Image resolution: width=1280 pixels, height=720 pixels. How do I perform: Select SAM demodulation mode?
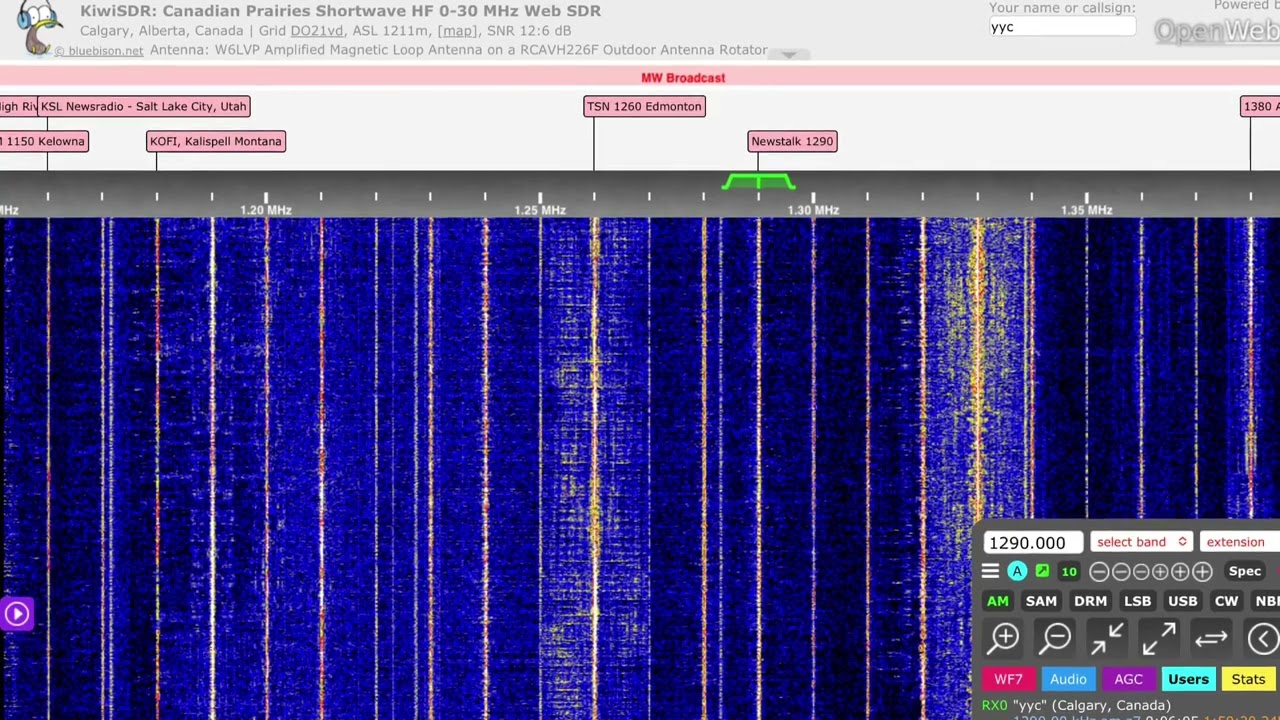click(1041, 601)
